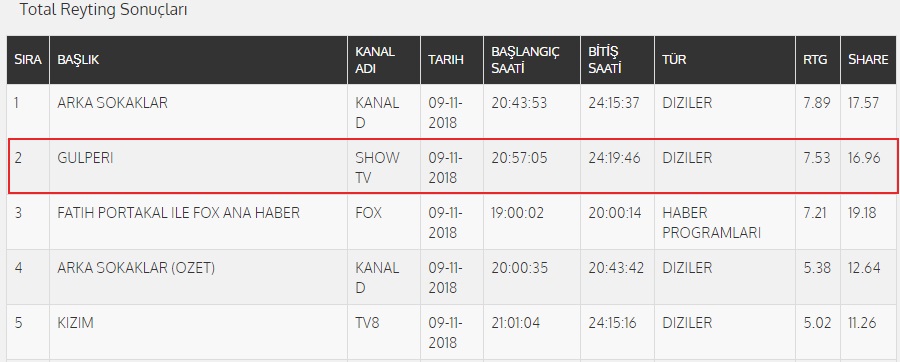This screenshot has height=362, width=900.
Task: Select the ARKA SOKAKLAR (OZET) title
Action: [136, 268]
